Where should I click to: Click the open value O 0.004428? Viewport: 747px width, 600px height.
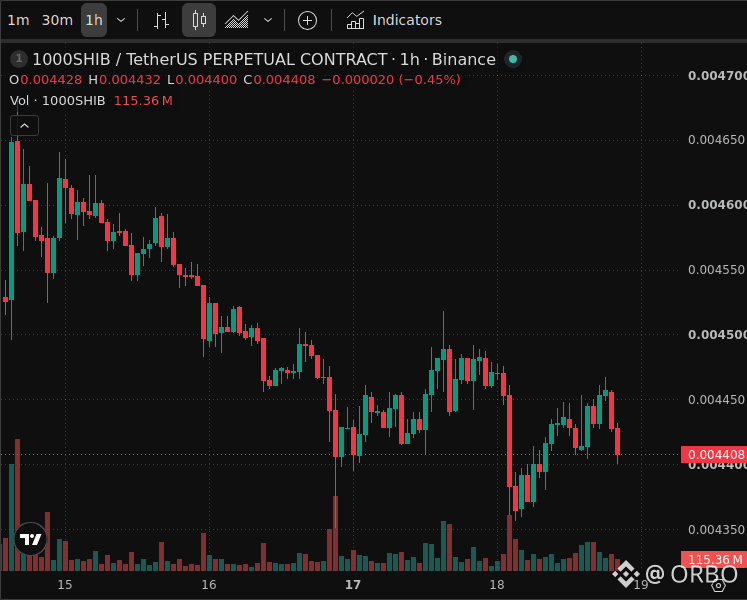point(46,80)
